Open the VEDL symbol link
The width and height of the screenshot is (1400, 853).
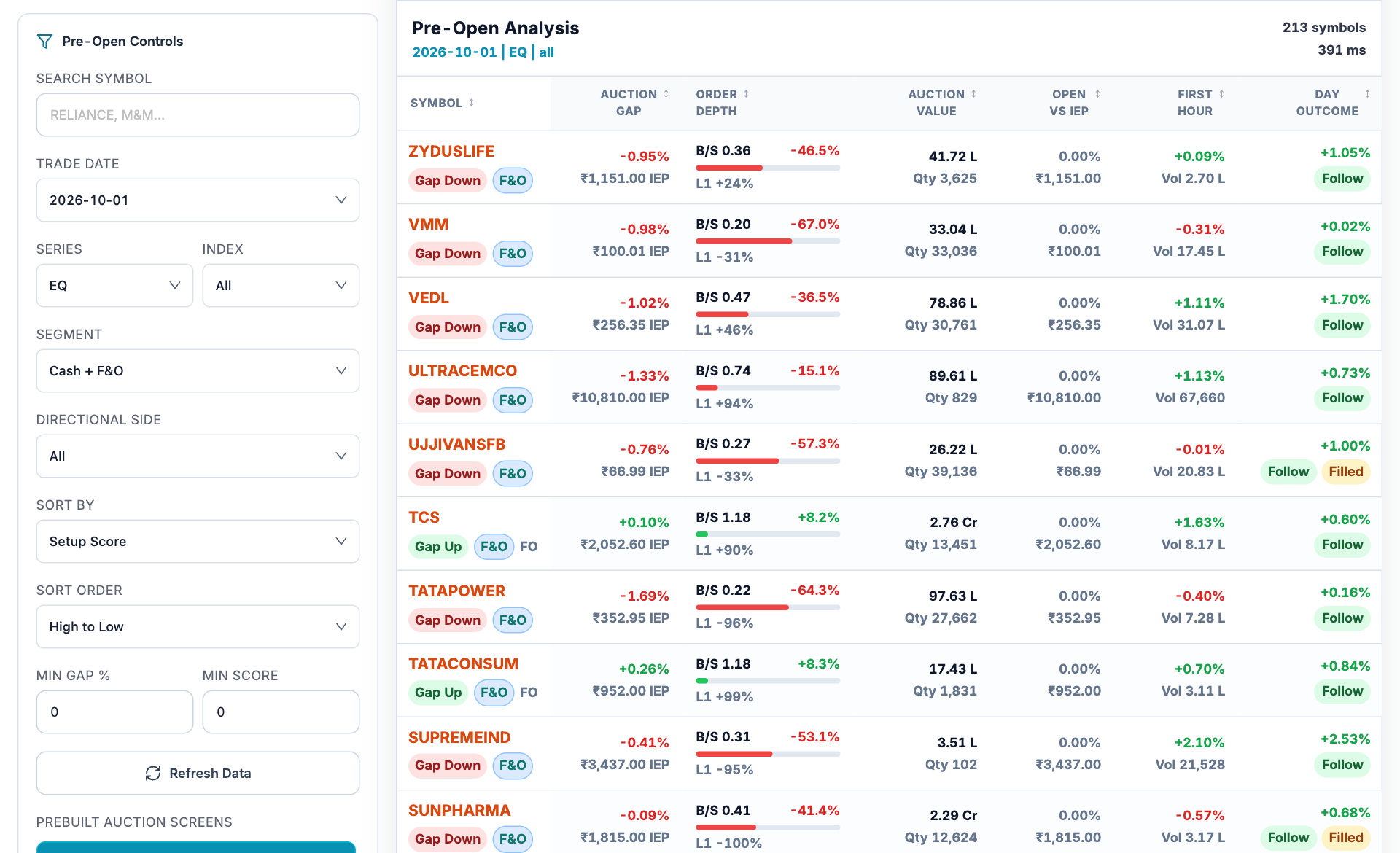tap(429, 297)
